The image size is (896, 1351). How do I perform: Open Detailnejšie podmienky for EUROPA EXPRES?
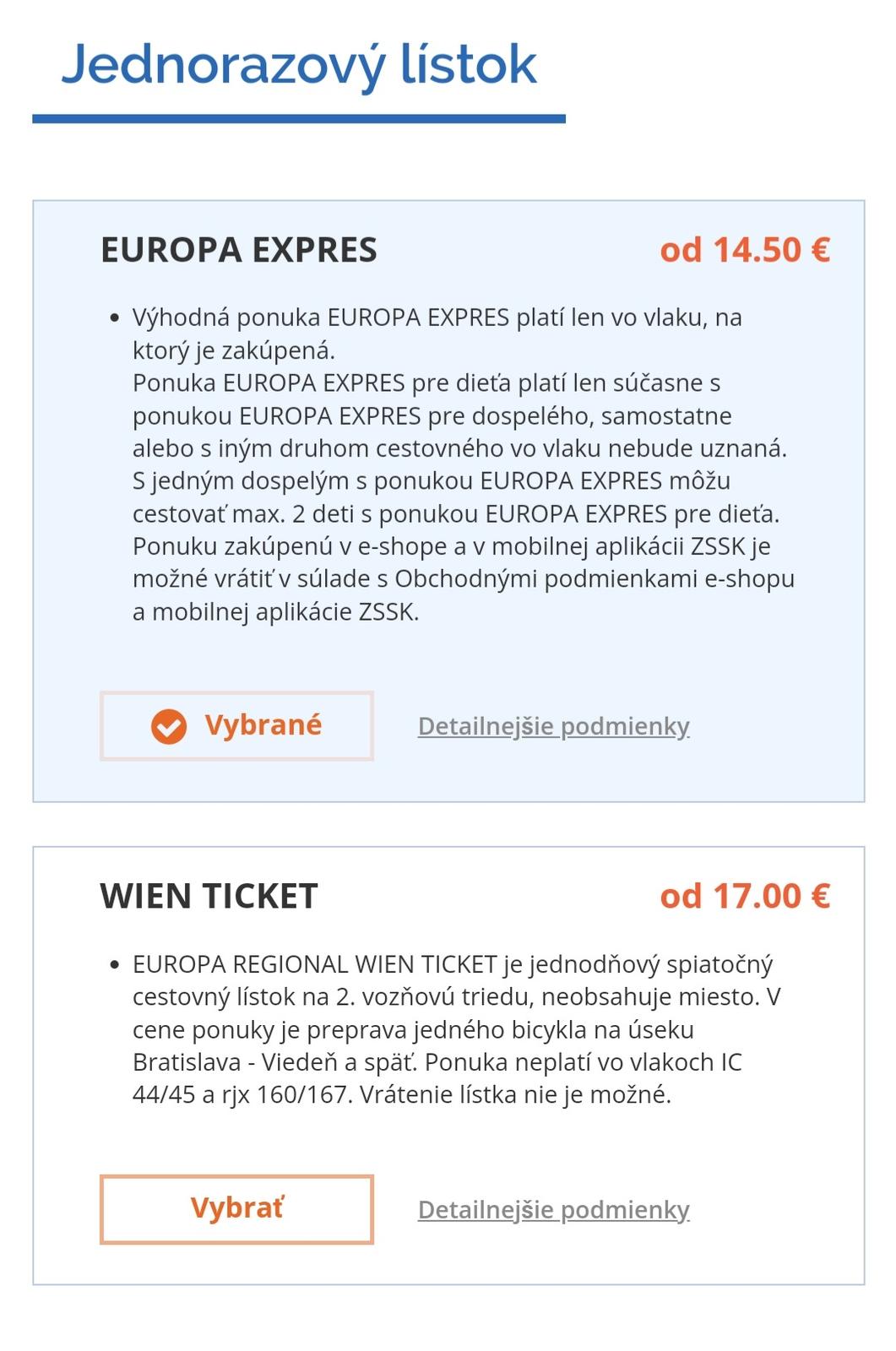pos(553,726)
